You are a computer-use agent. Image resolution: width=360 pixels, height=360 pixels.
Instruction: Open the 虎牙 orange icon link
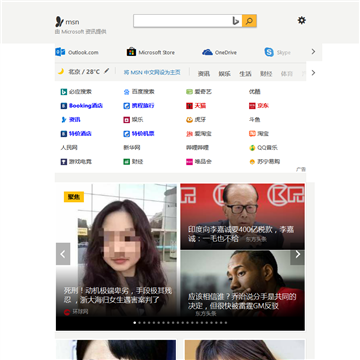pos(189,120)
